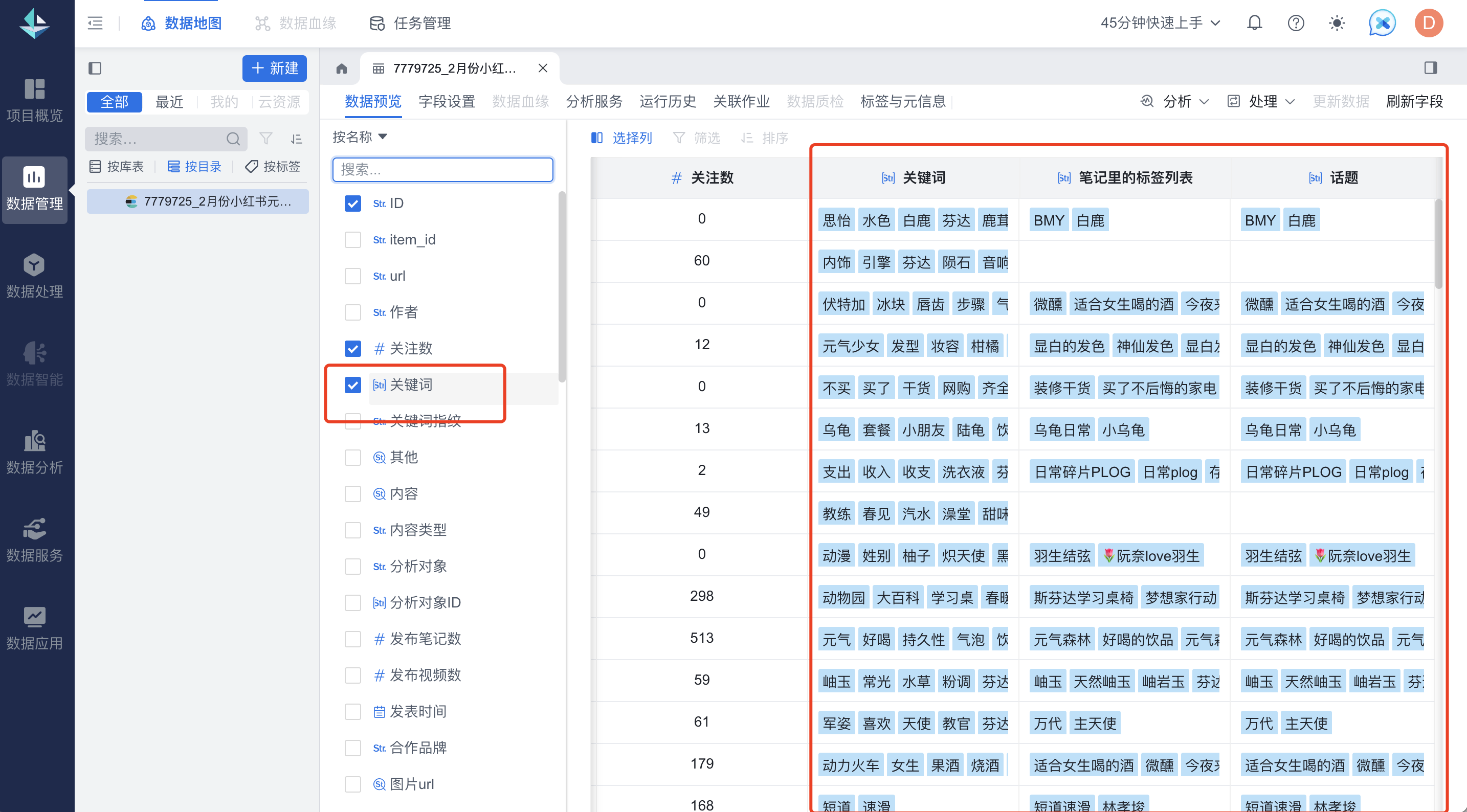
Task: Select the 标签与元信息 tab
Action: [x=903, y=101]
